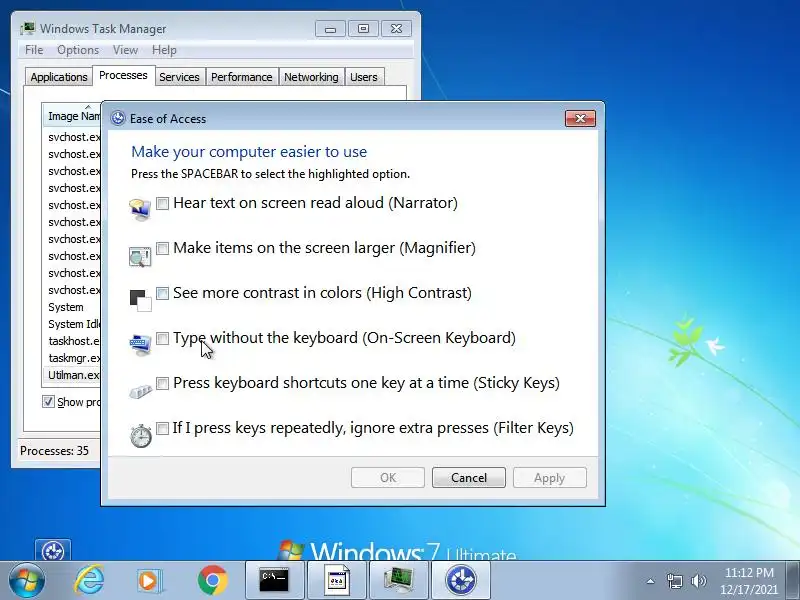Launch Google Chrome from the taskbar
Viewport: 800px width, 600px height.
212,581
